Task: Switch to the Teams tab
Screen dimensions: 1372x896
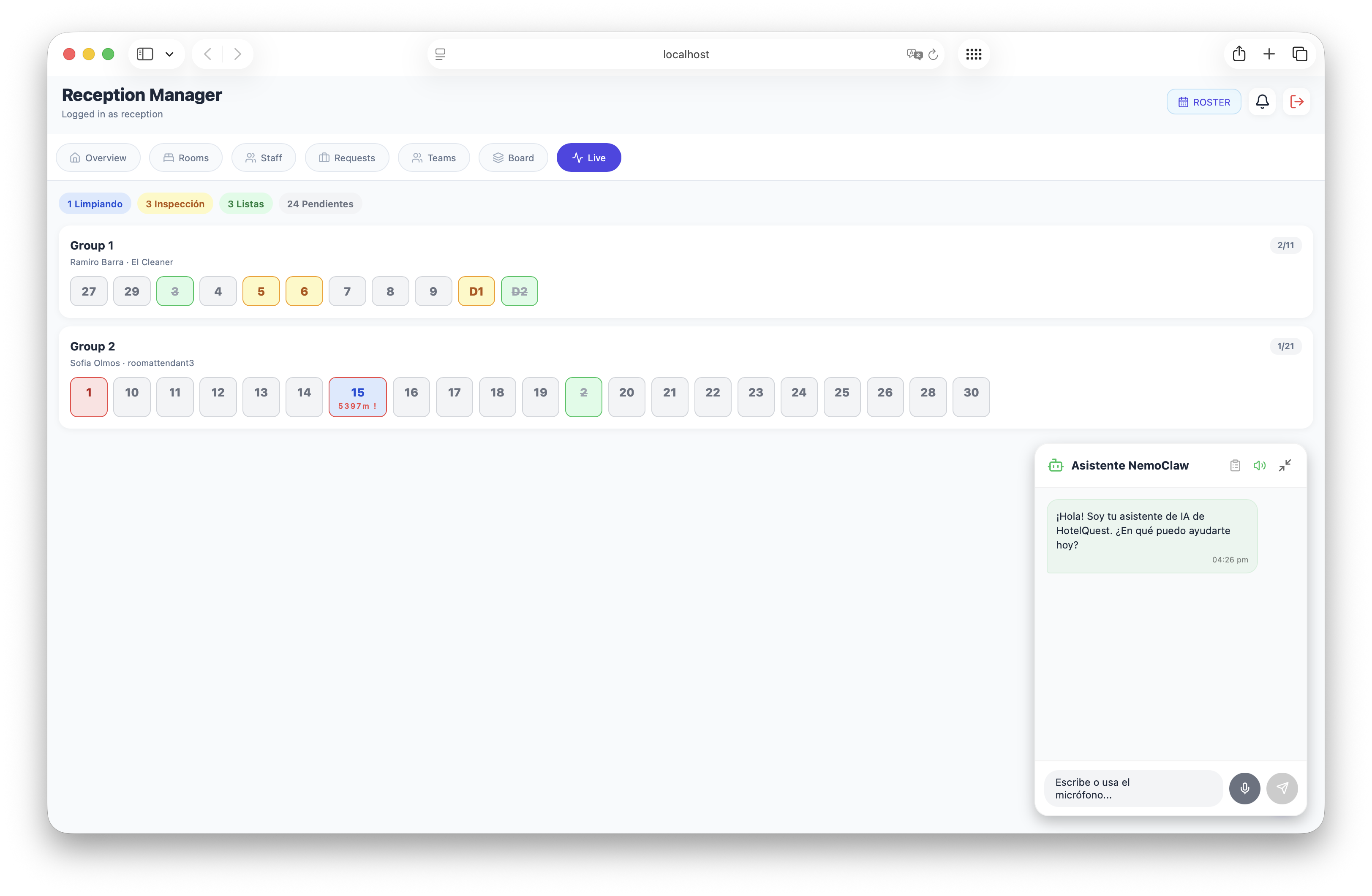Action: click(x=434, y=157)
